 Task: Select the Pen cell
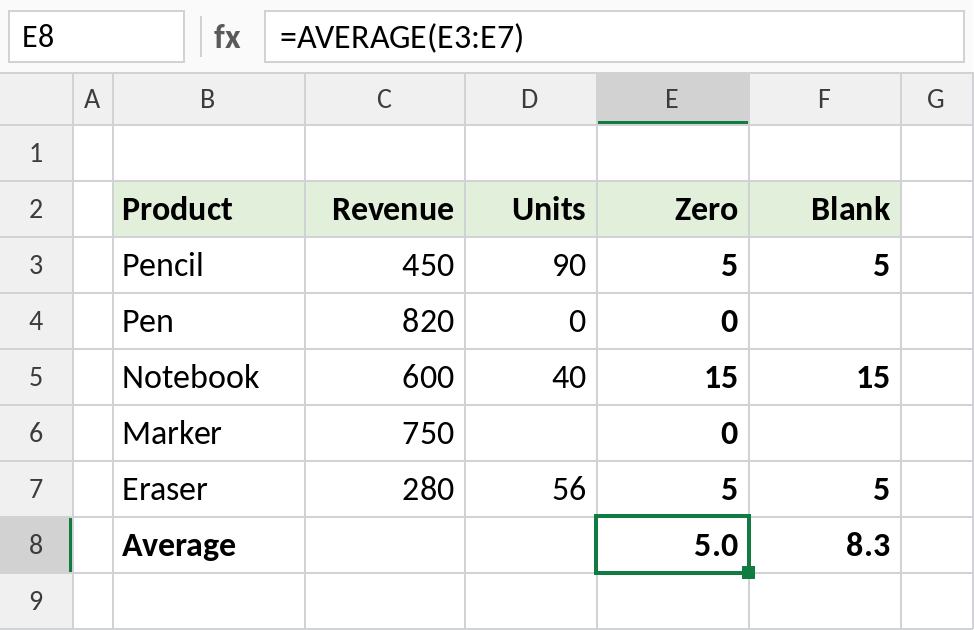click(209, 321)
